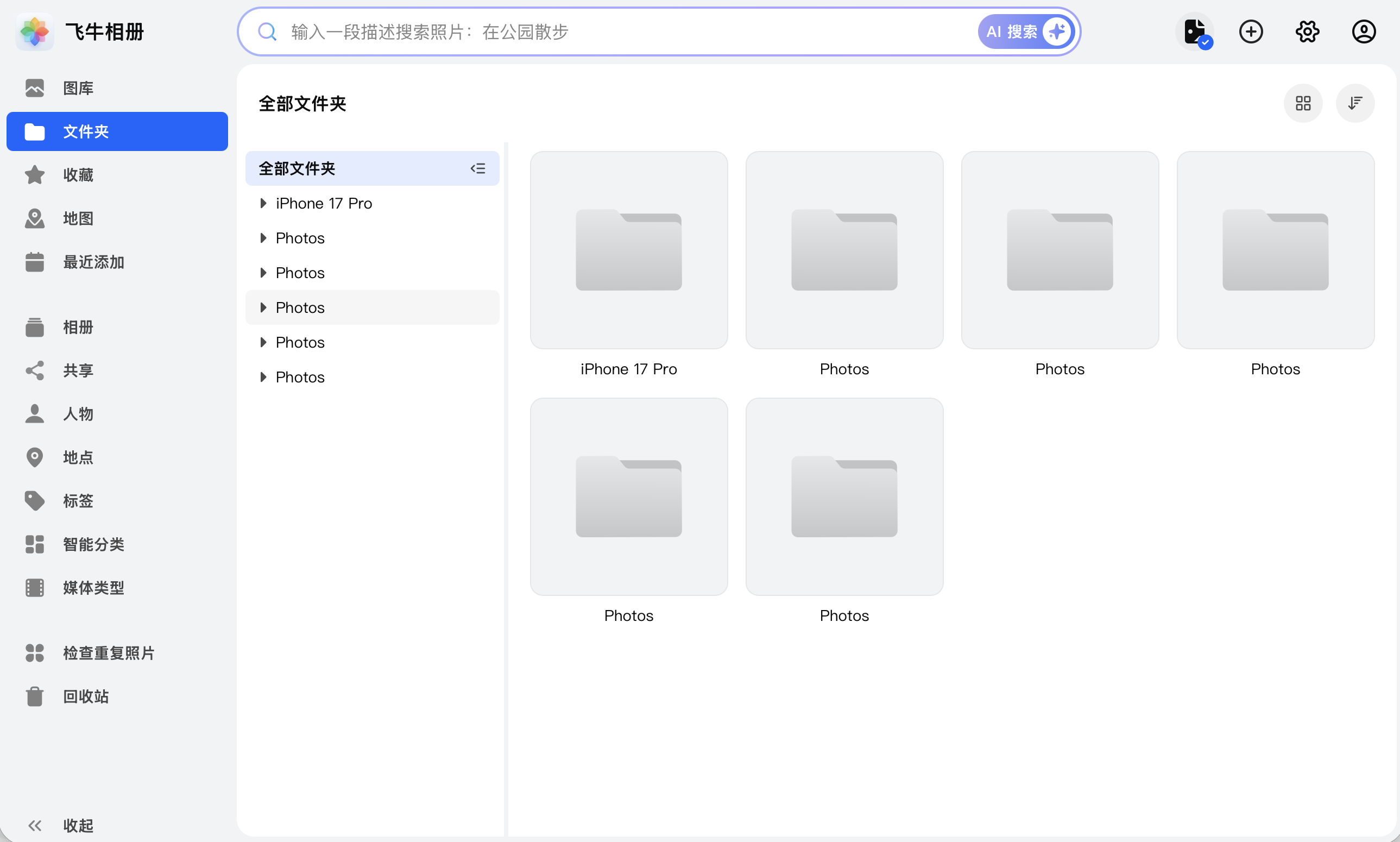Open the iPhone 17 Pro folder thumbnail
This screenshot has width=1400, height=842.
click(628, 250)
